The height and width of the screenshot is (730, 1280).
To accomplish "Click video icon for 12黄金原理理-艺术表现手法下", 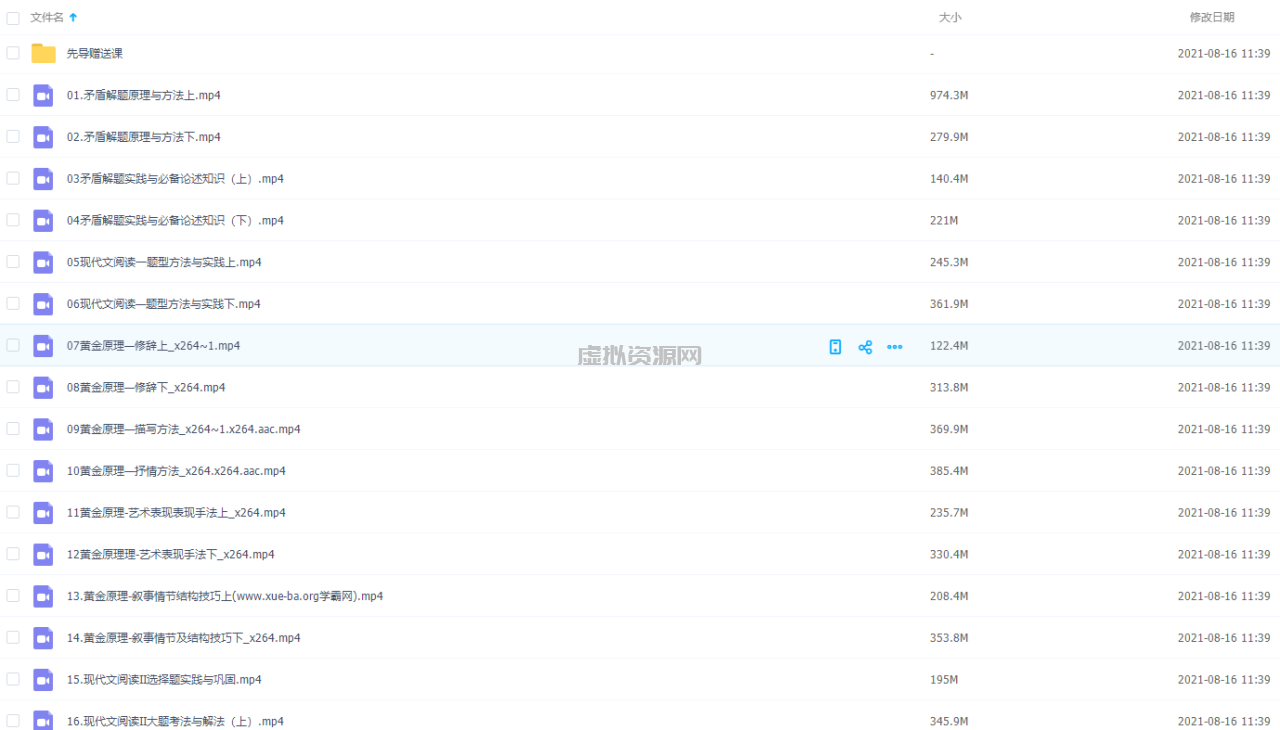I will (43, 554).
